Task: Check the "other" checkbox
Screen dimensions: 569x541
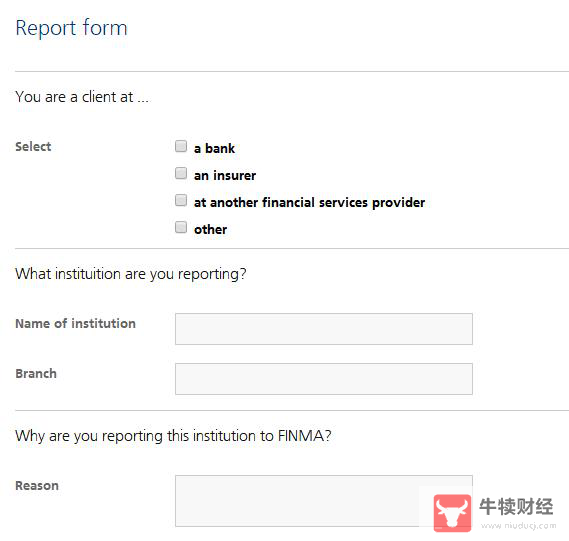Action: point(181,227)
